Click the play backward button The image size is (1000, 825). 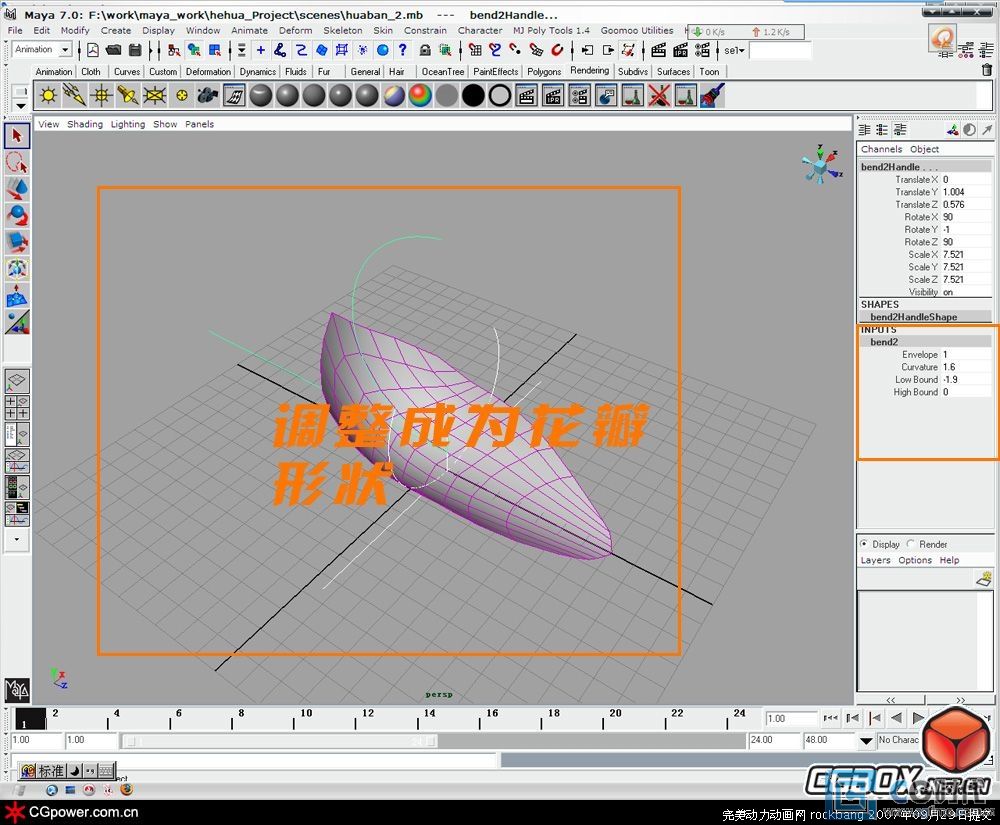point(896,718)
